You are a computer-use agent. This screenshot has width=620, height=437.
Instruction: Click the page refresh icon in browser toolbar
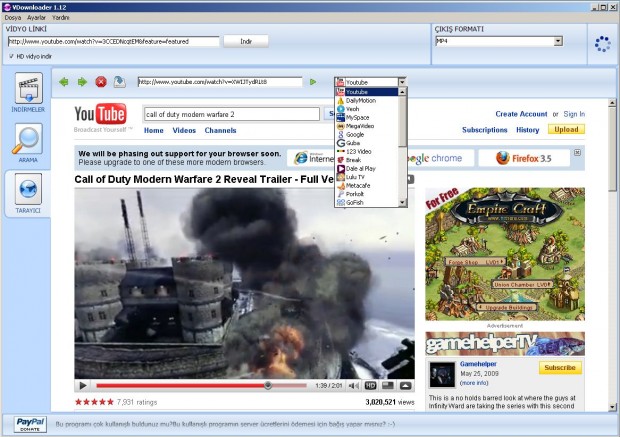(x=119, y=82)
